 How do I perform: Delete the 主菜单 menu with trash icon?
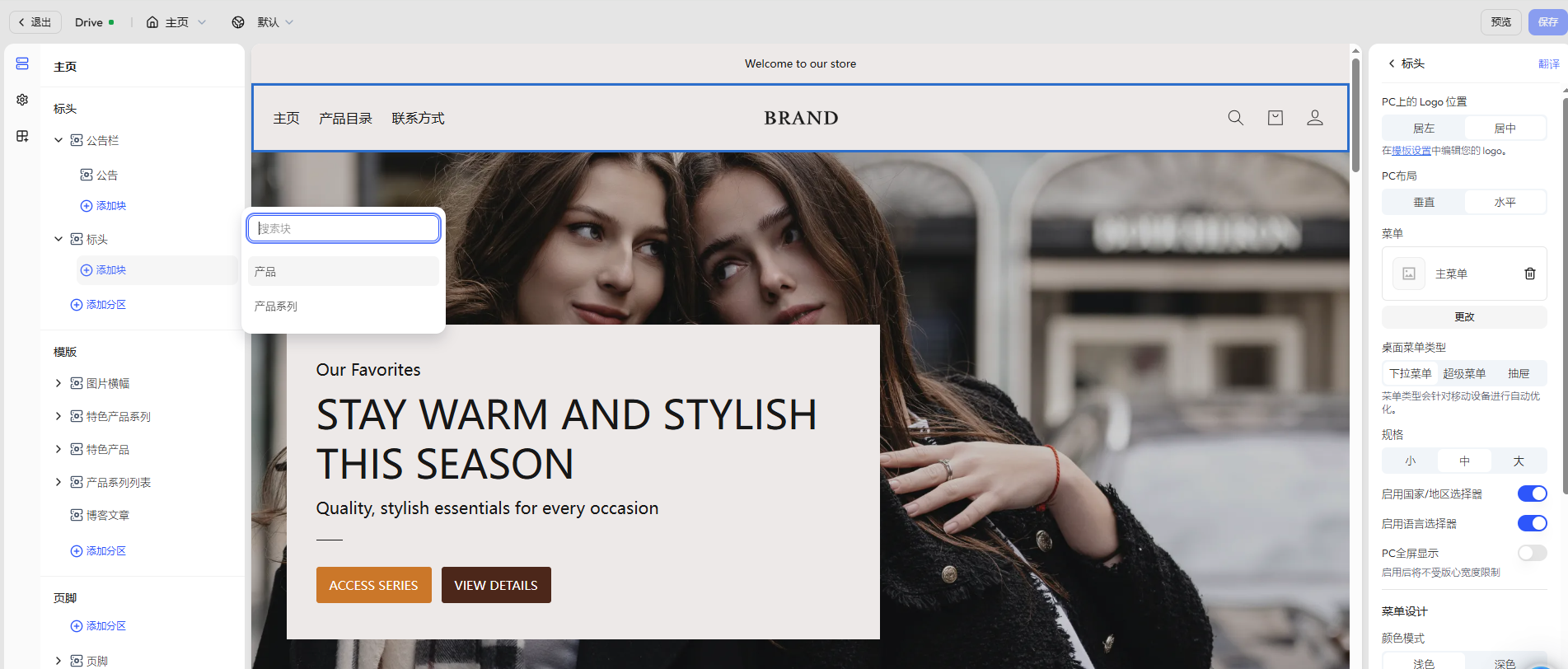[1529, 274]
